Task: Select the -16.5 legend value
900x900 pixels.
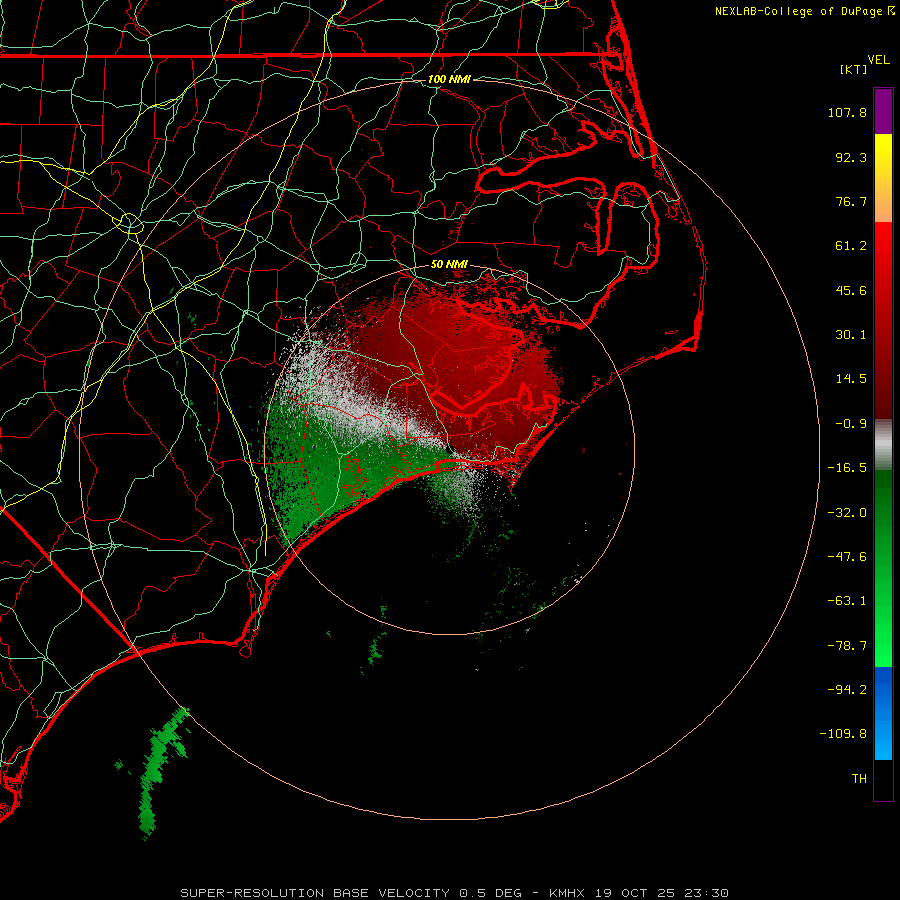Action: point(847,468)
